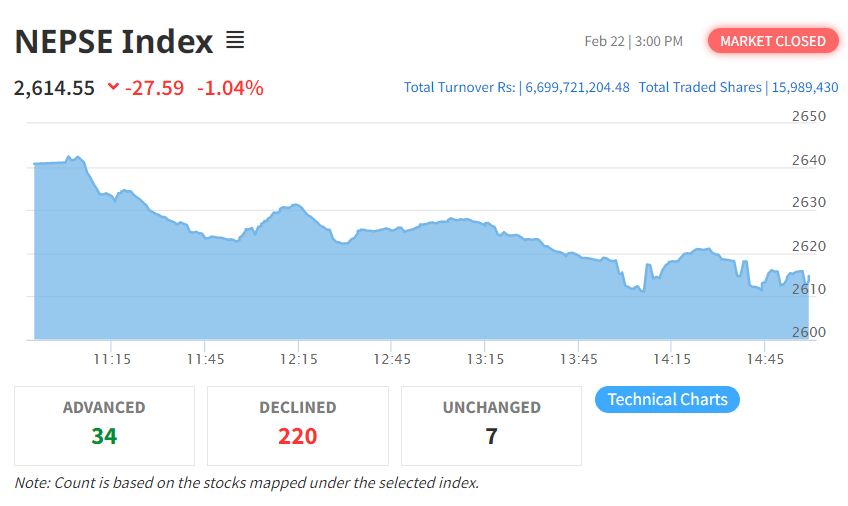
Task: Click the 11:15 time axis label
Action: pos(112,358)
